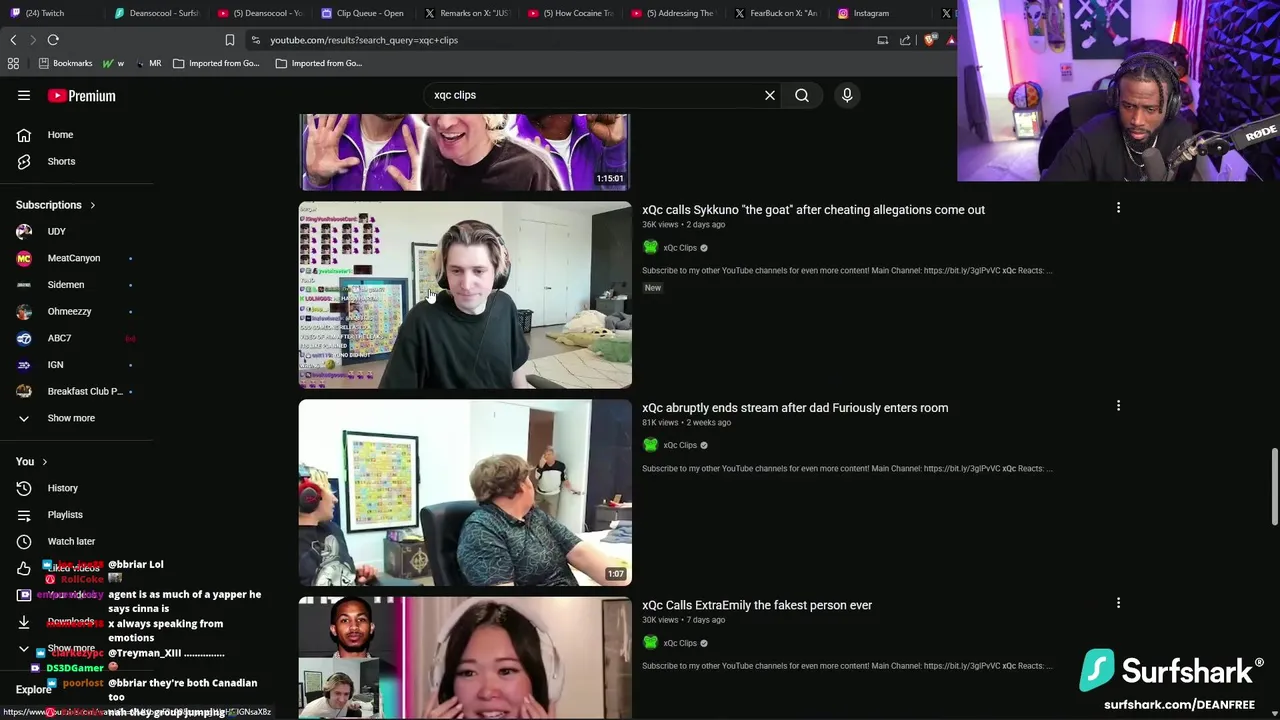1280x720 pixels.
Task: Click the 1:15:01 video thumbnail at top
Action: [x=465, y=151]
